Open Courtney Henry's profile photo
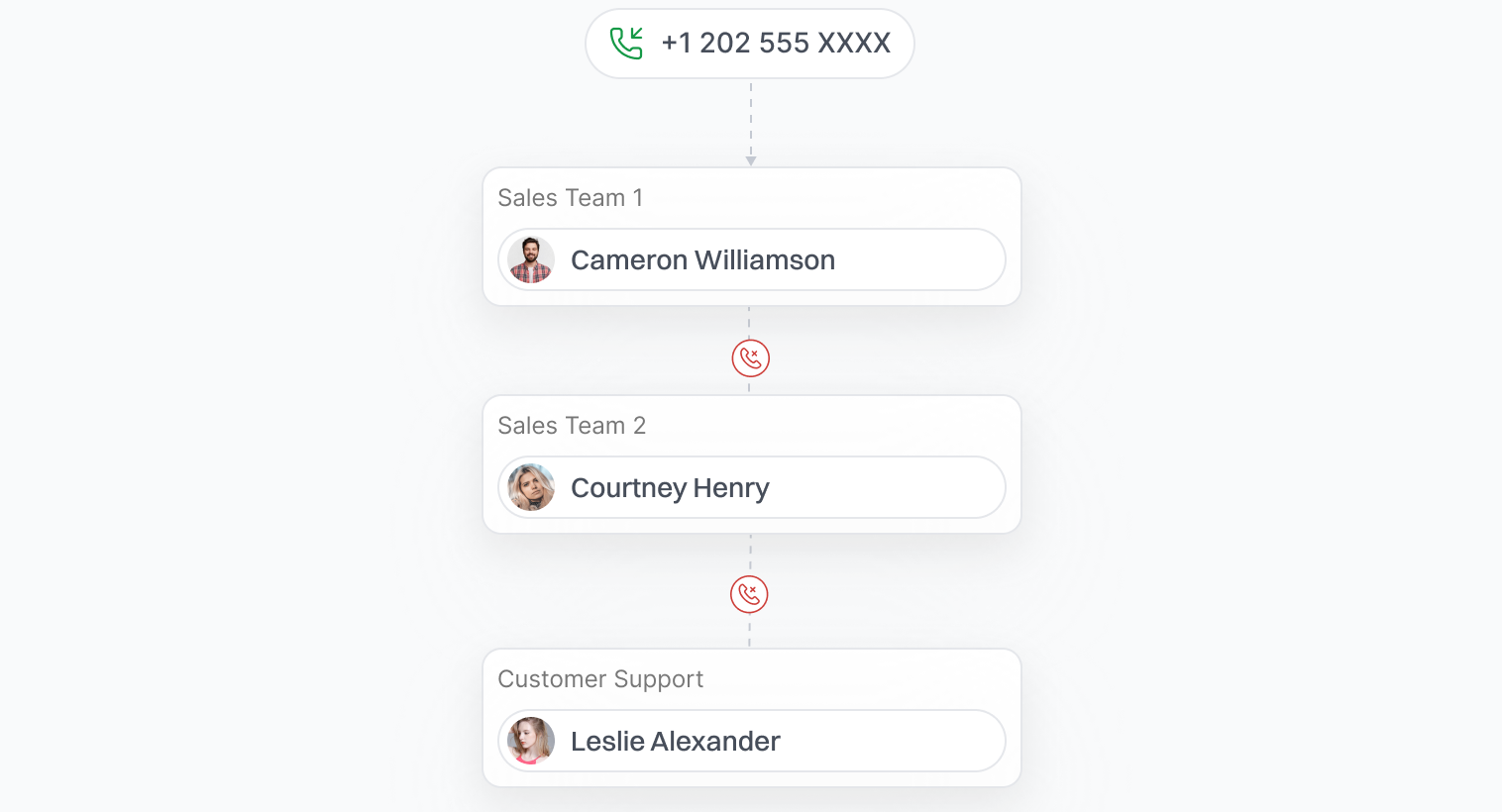 (x=531, y=488)
